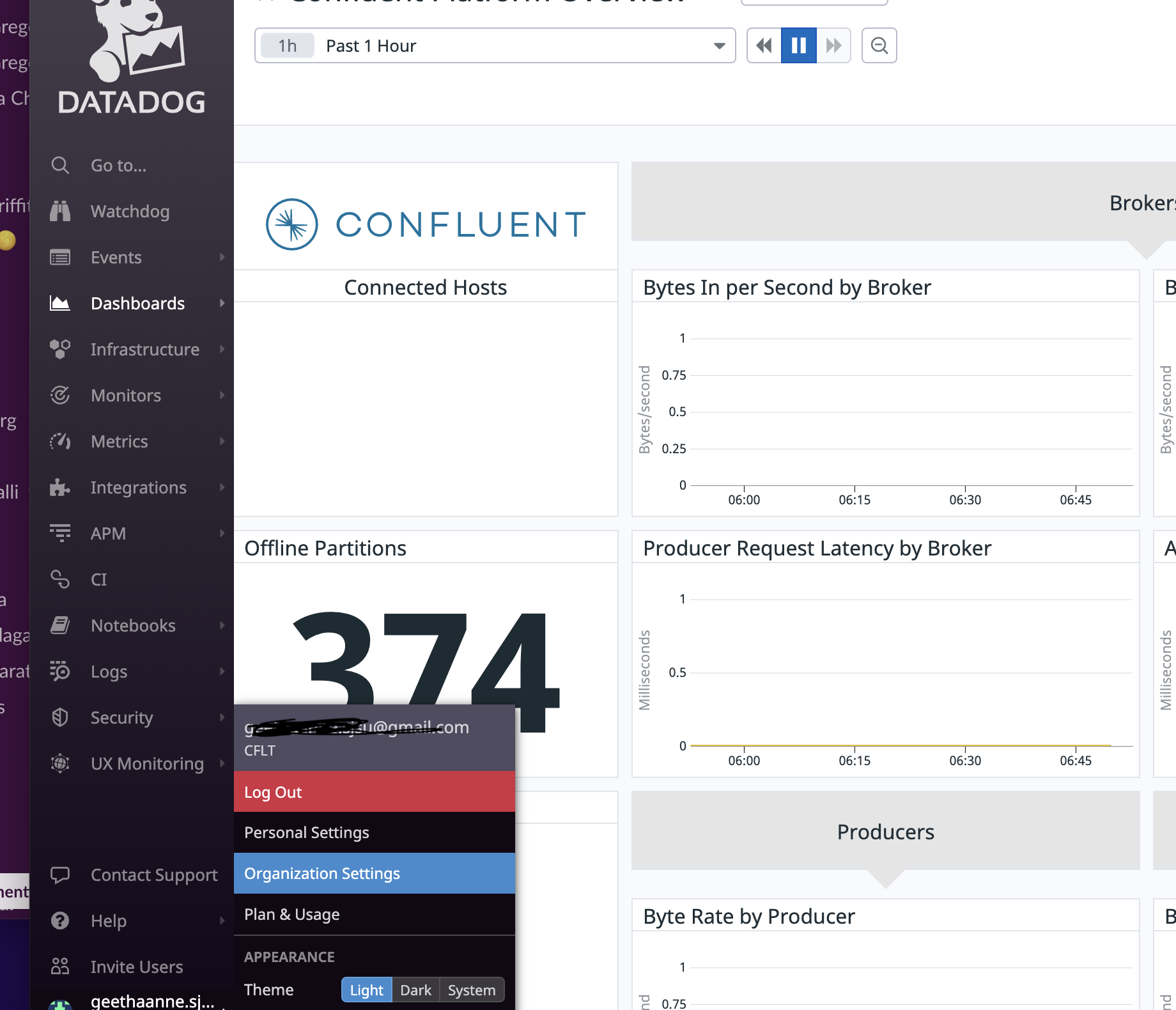Image resolution: width=1176 pixels, height=1010 pixels.
Task: Pause live dashboard updates
Action: coord(799,45)
